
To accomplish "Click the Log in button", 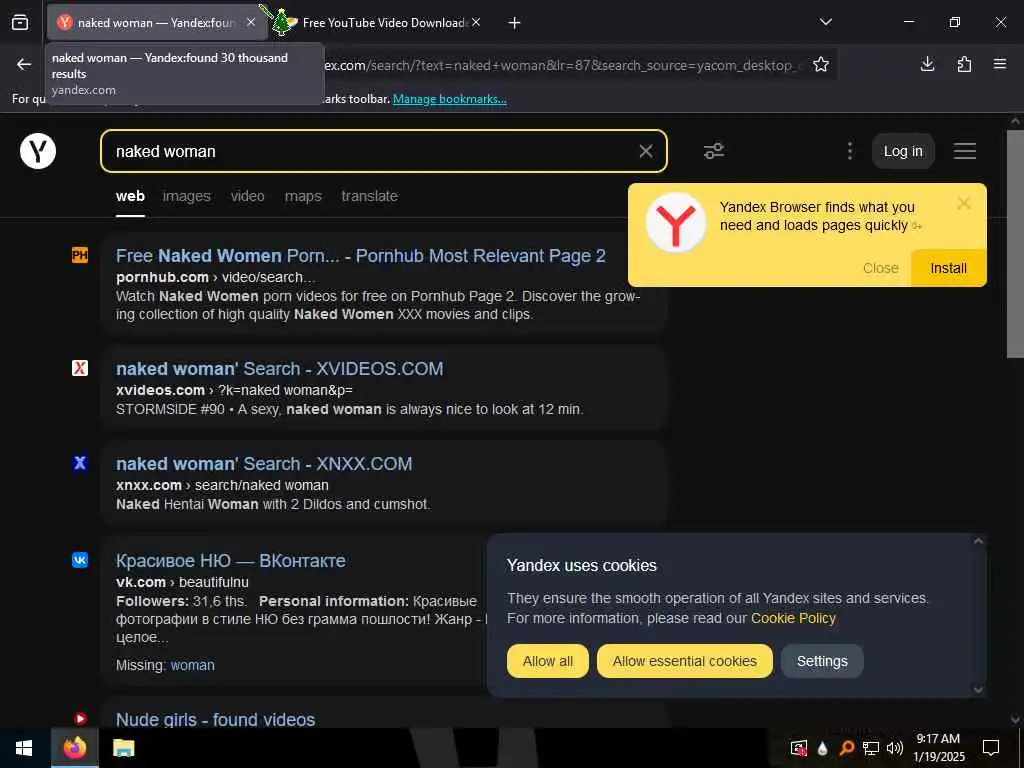I will click(903, 152).
